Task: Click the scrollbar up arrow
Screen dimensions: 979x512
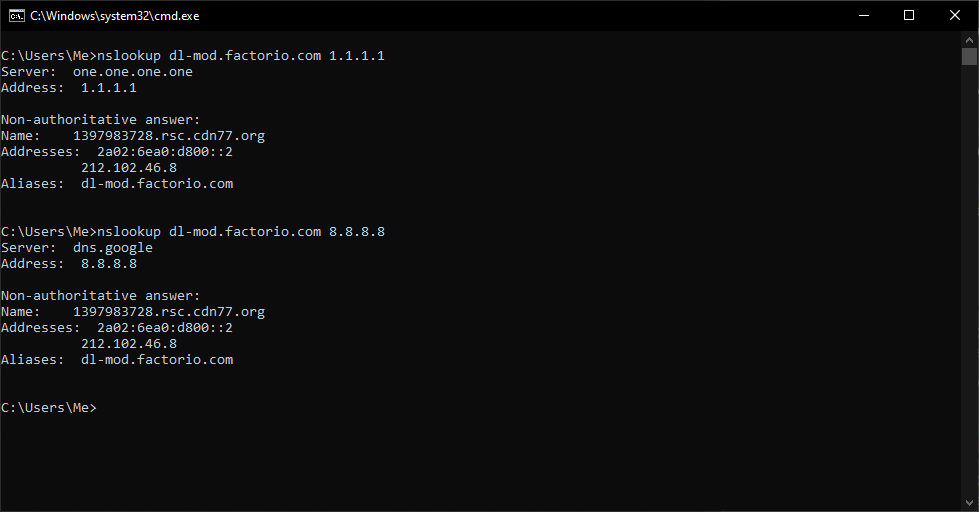Action: [969, 39]
